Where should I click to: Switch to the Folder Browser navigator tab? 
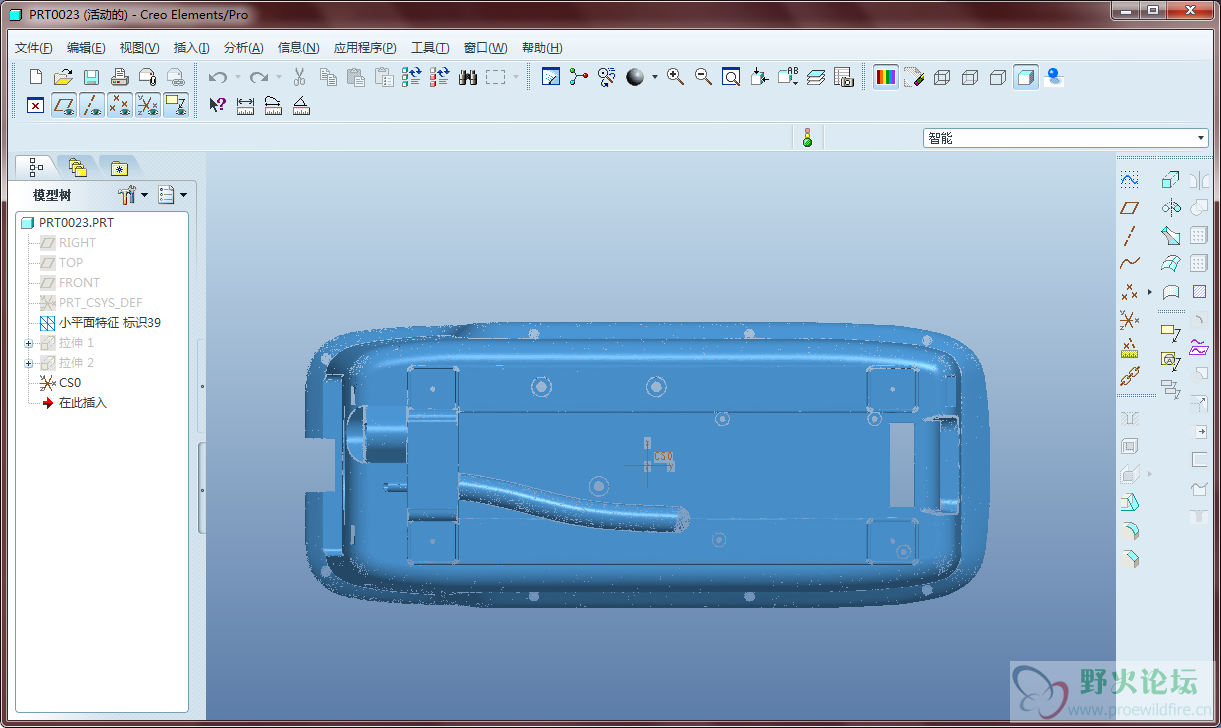(x=77, y=167)
